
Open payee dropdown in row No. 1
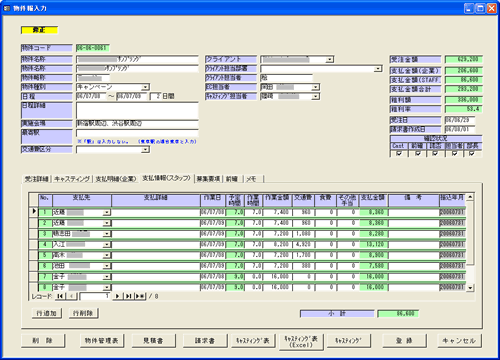pos(107,212)
